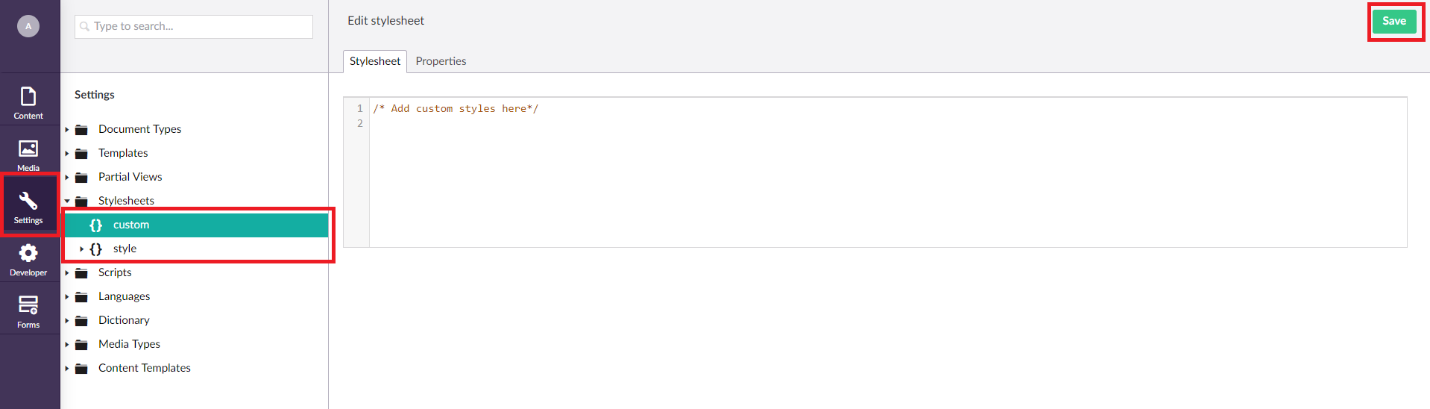Expand the Scripts folder arrow
The width and height of the screenshot is (1430, 409).
tap(68, 273)
